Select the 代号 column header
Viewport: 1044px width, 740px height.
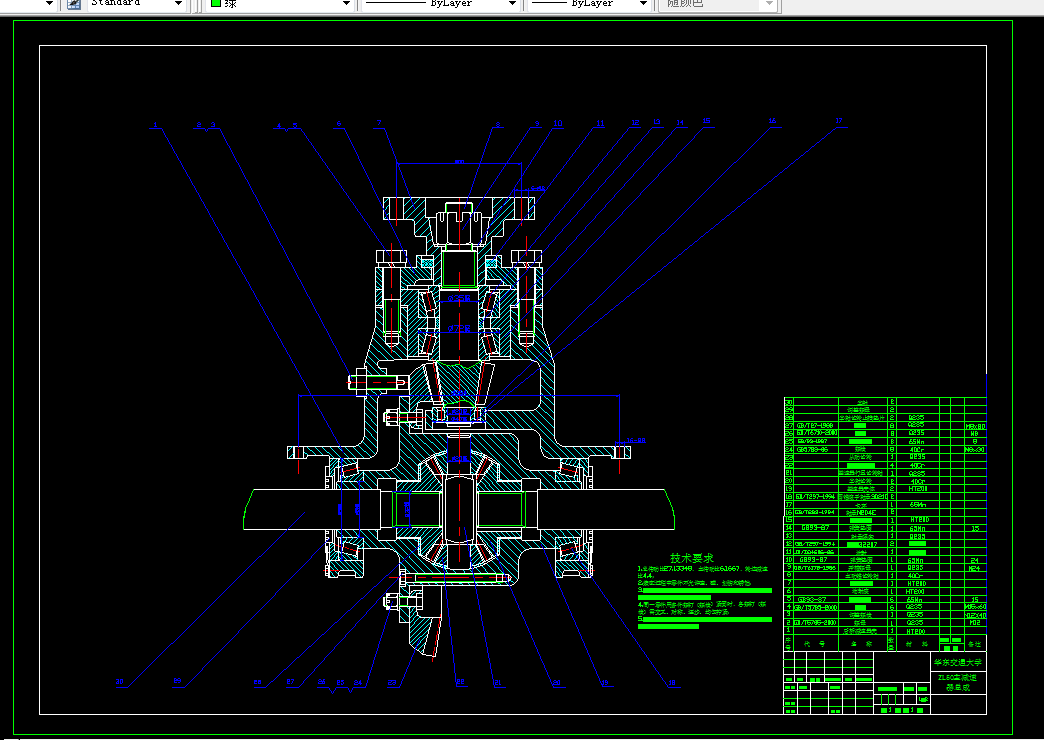pos(816,643)
